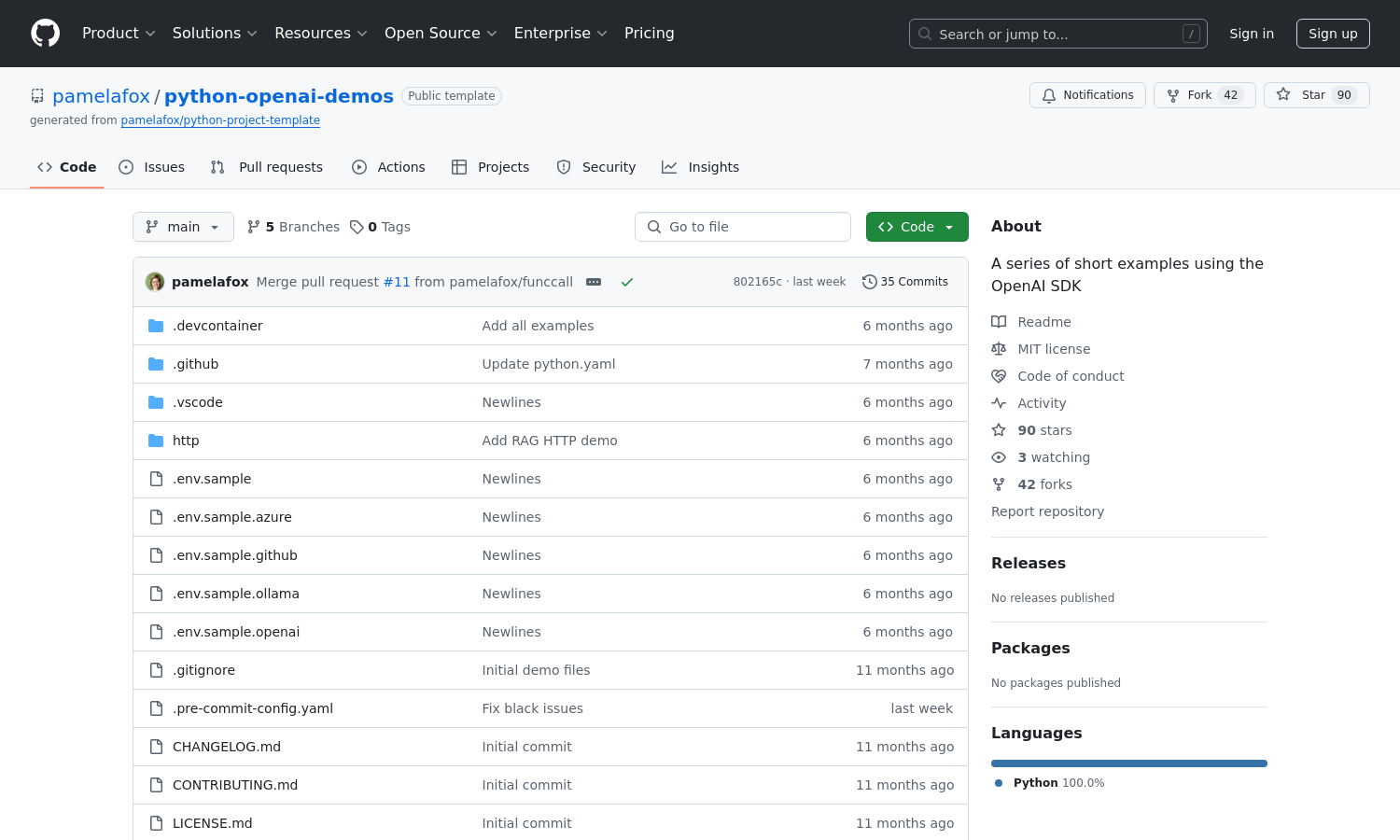The width and height of the screenshot is (1400, 840).
Task: View the 0 Tags page
Action: tap(381, 227)
